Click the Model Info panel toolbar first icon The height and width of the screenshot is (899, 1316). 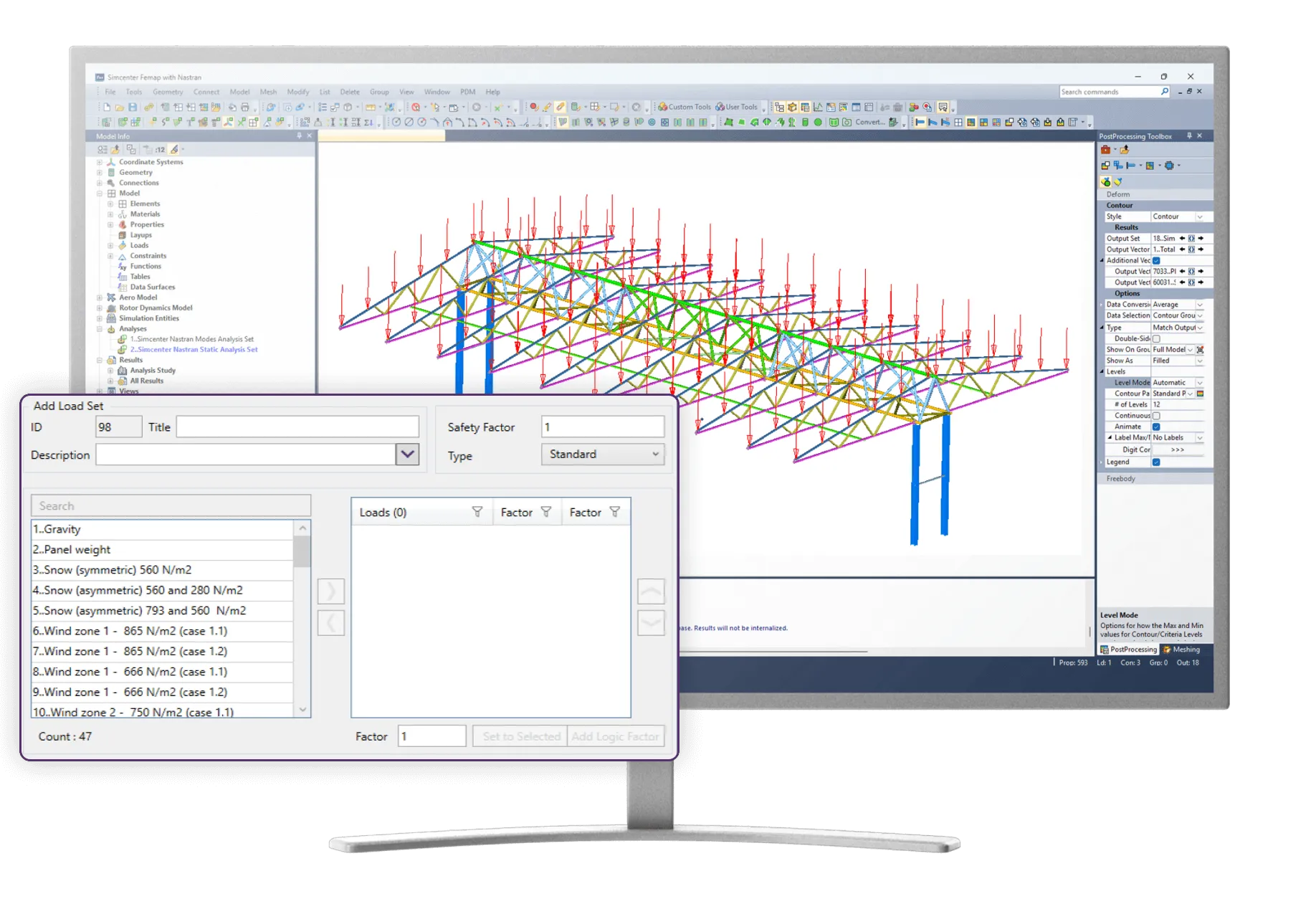pos(102,149)
